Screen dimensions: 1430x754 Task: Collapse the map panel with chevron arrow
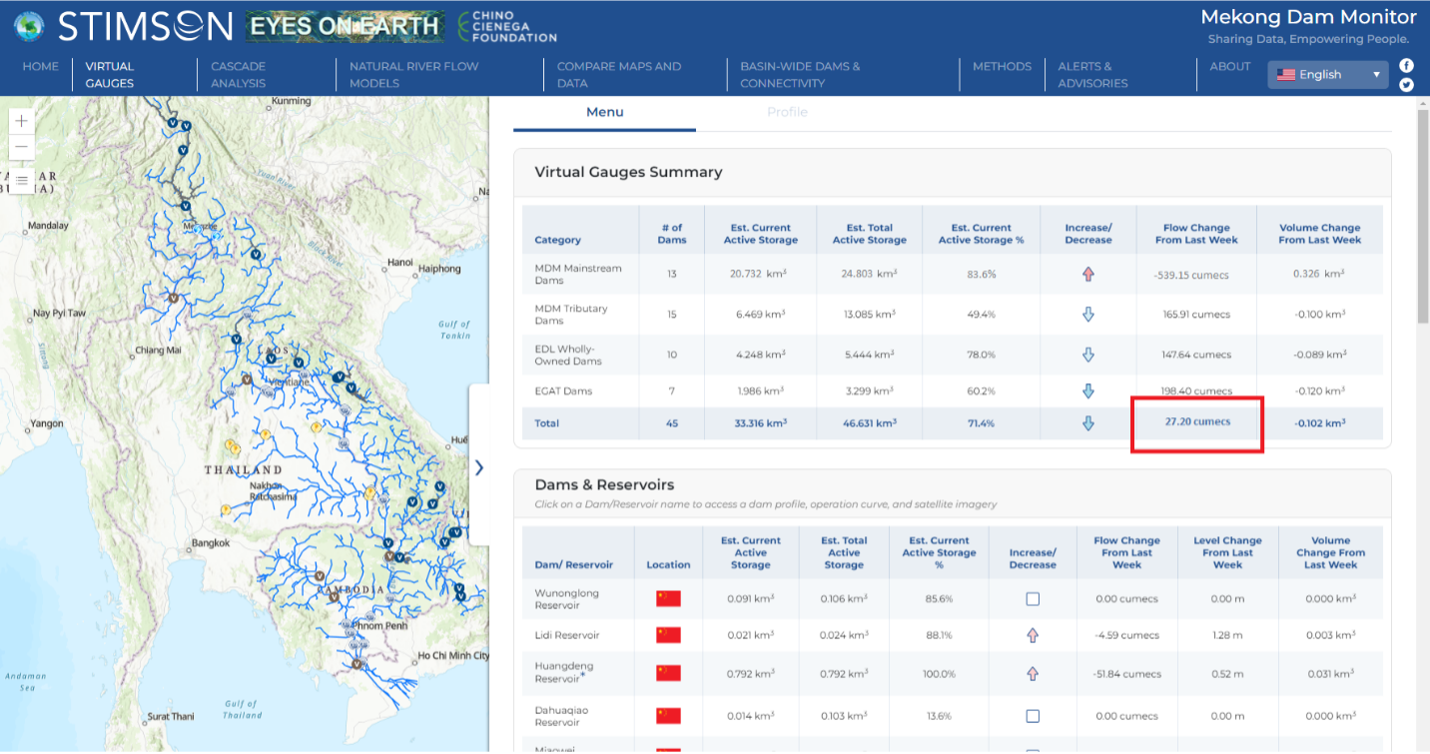[x=479, y=467]
